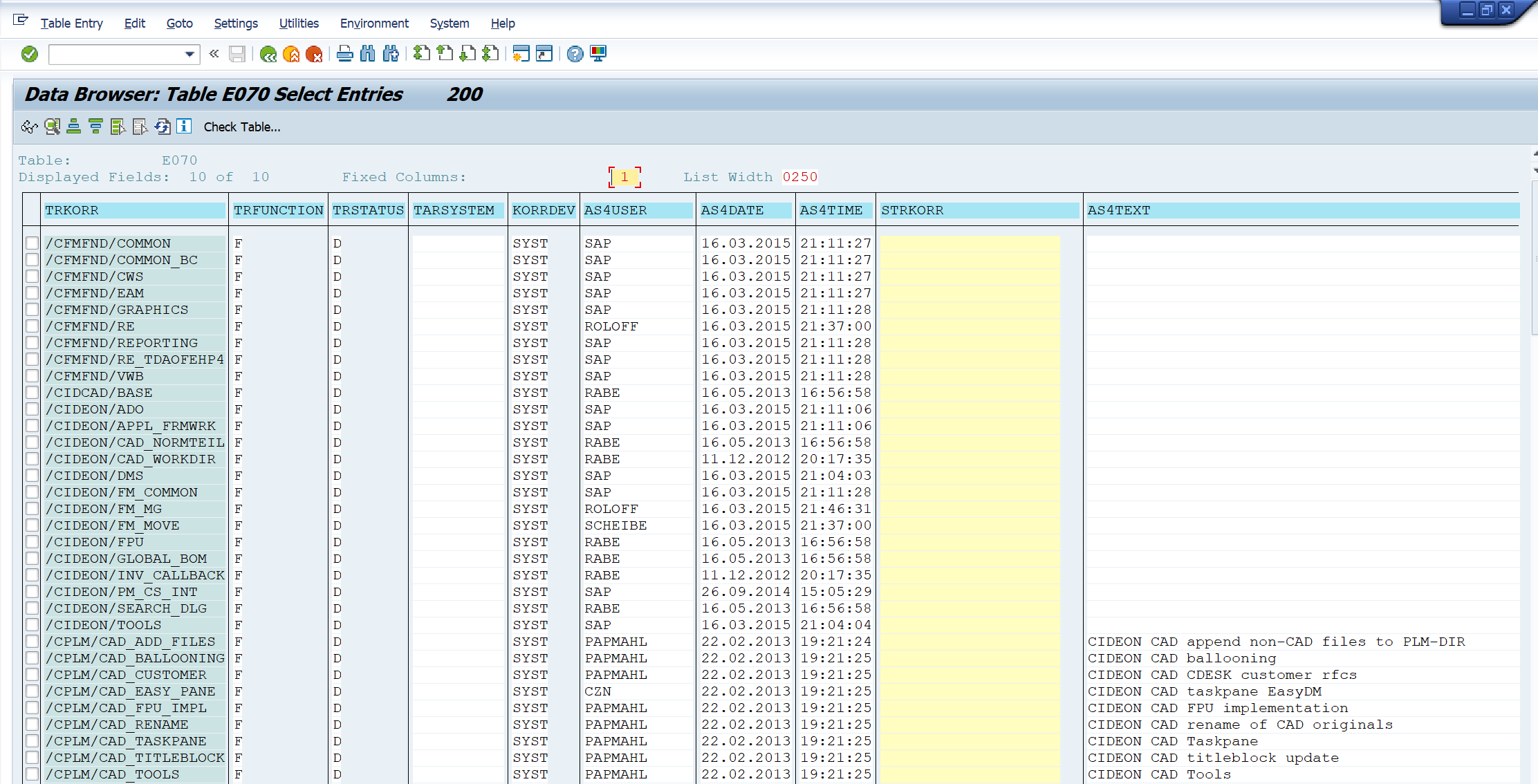
Task: Click the green Back arrow icon
Action: coord(268,54)
